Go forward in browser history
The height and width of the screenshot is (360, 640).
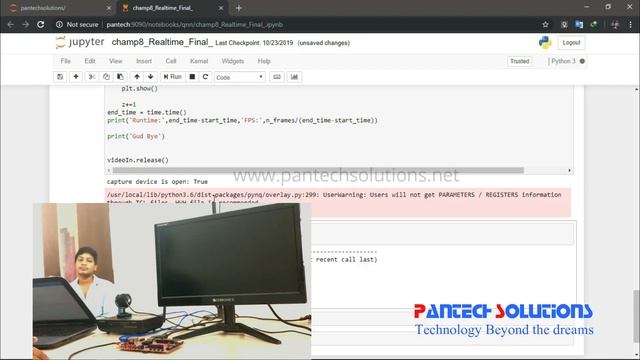click(25, 24)
